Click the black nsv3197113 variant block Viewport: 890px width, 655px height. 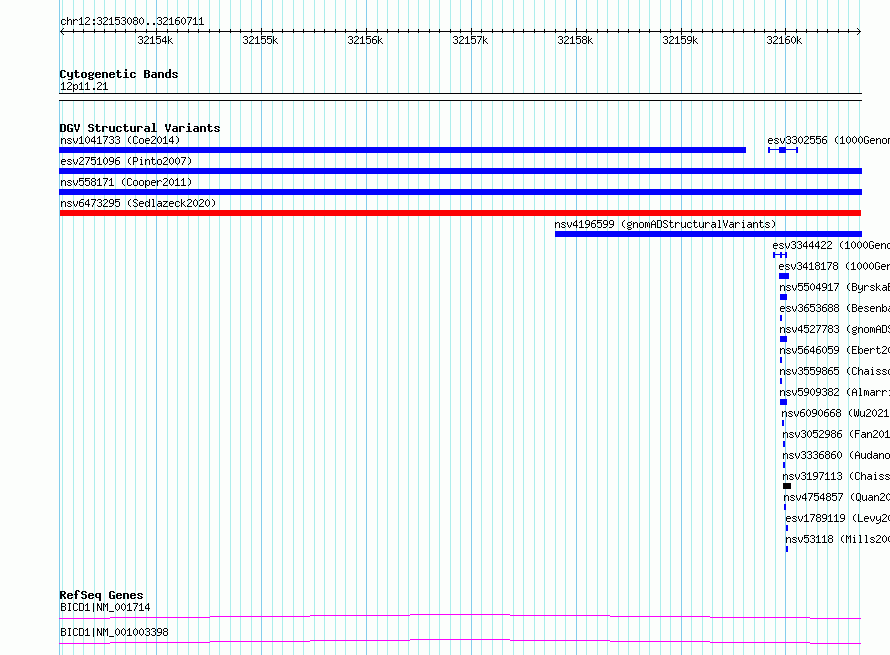pos(787,486)
